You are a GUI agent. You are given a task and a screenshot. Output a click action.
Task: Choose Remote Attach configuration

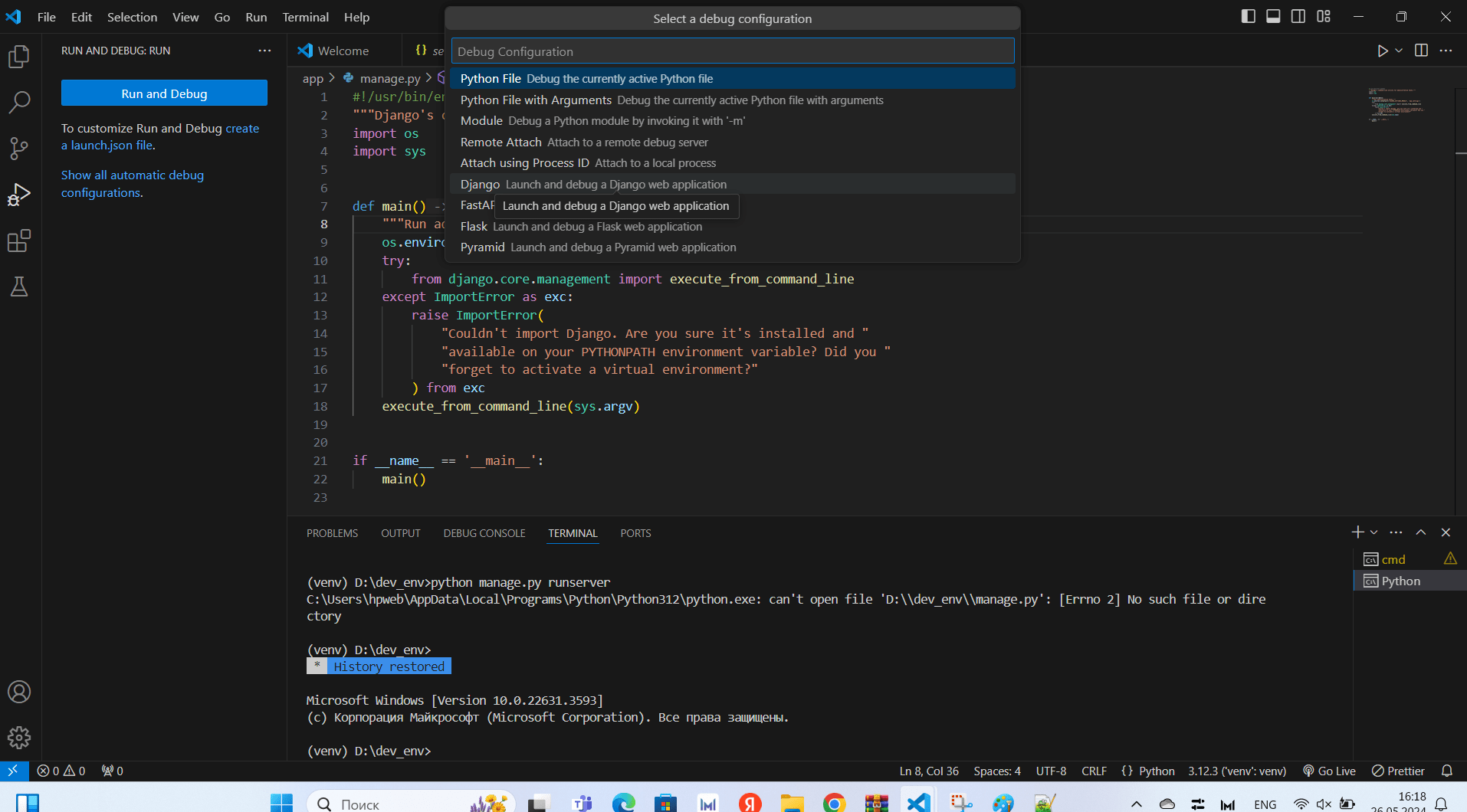733,142
